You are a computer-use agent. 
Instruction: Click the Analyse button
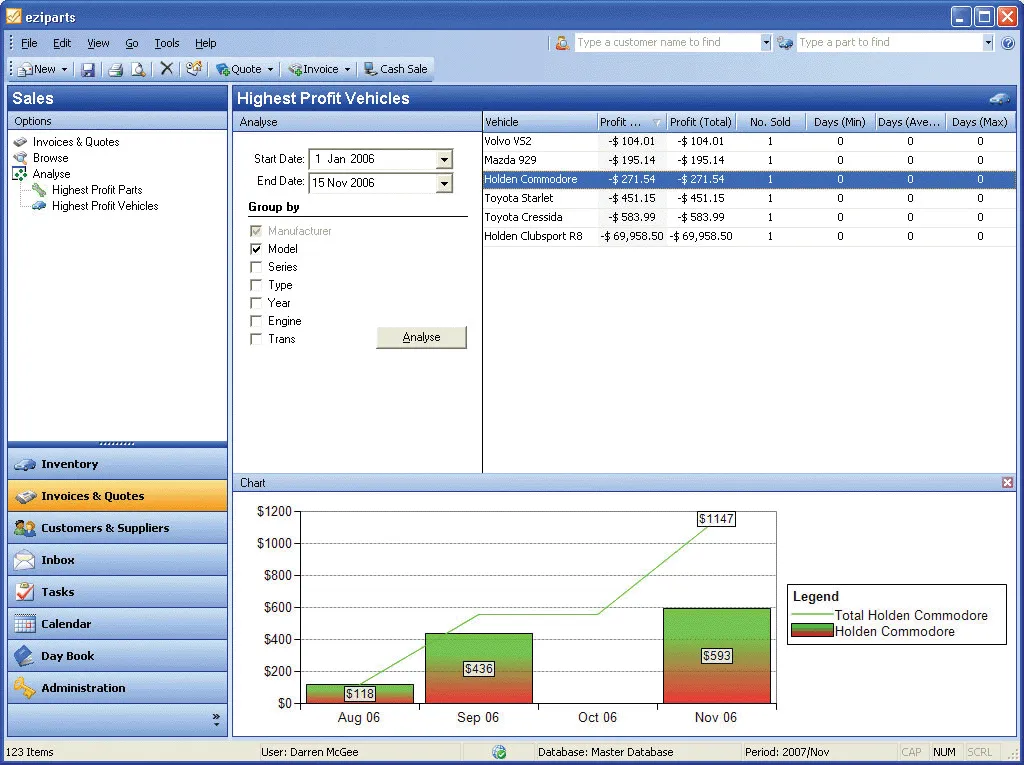click(421, 337)
